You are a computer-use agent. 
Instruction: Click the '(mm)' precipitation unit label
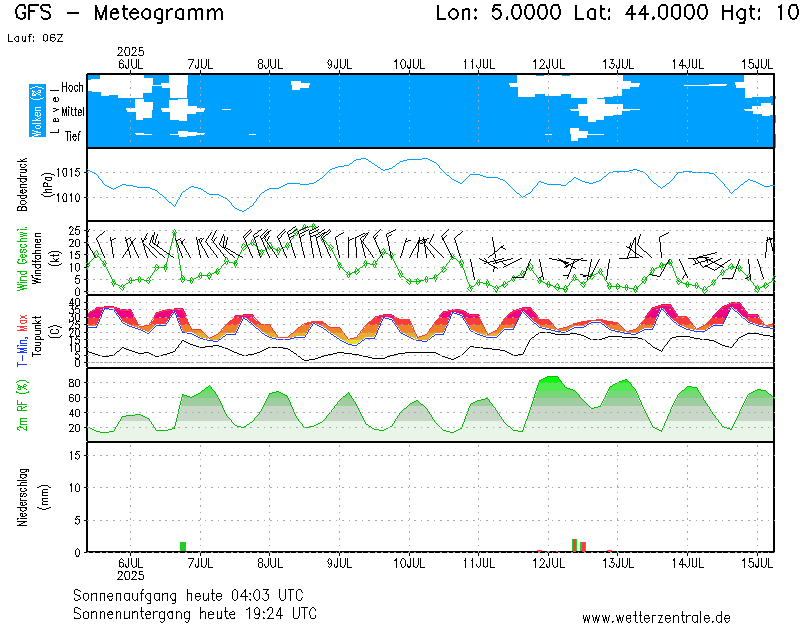45,497
